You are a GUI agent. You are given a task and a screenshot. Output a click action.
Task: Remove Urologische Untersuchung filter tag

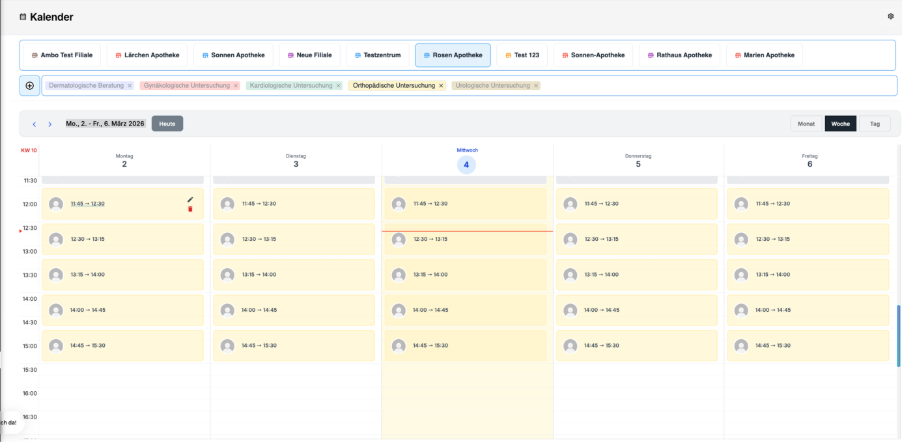coord(536,86)
